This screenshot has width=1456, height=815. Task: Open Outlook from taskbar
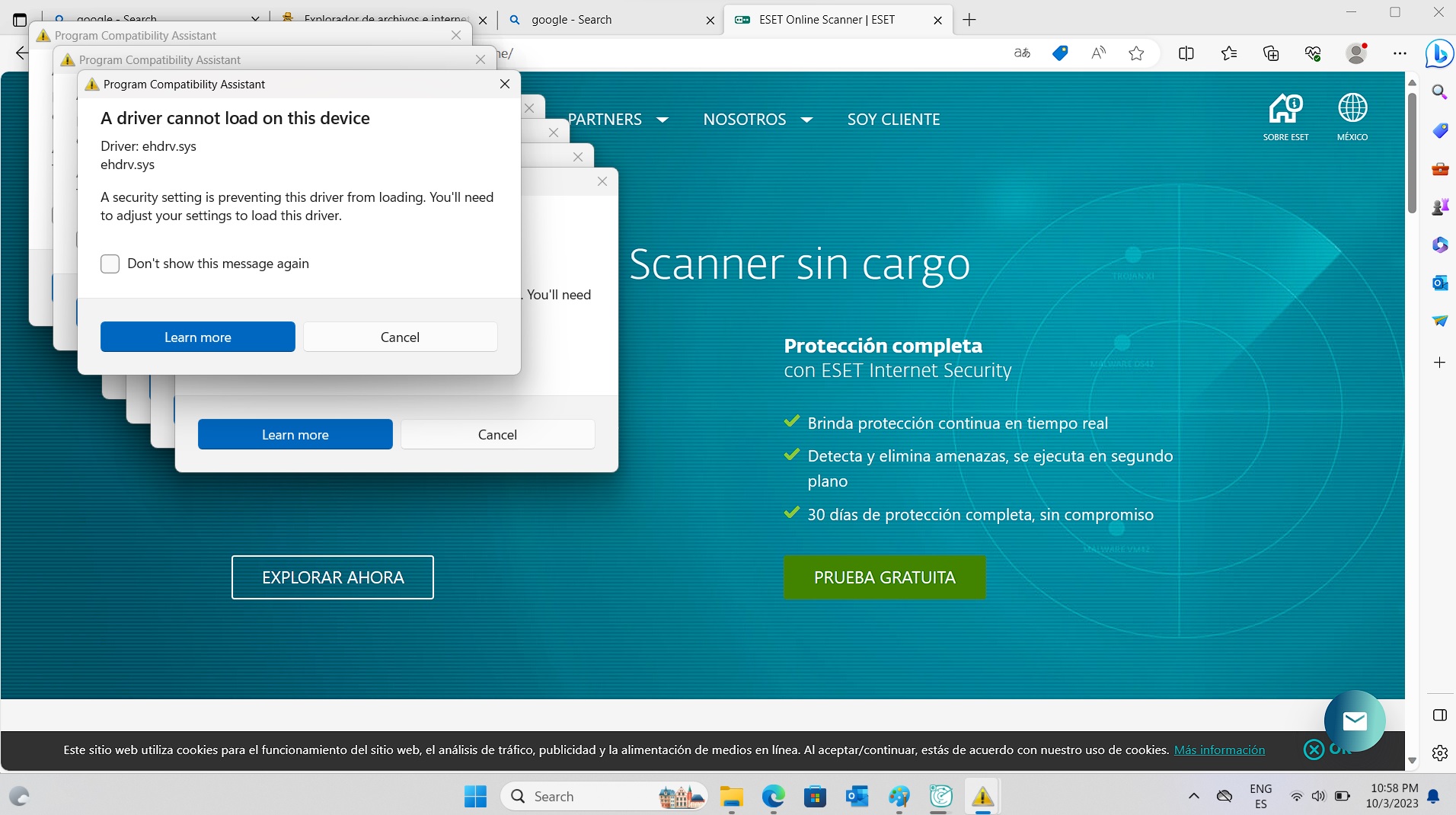857,797
